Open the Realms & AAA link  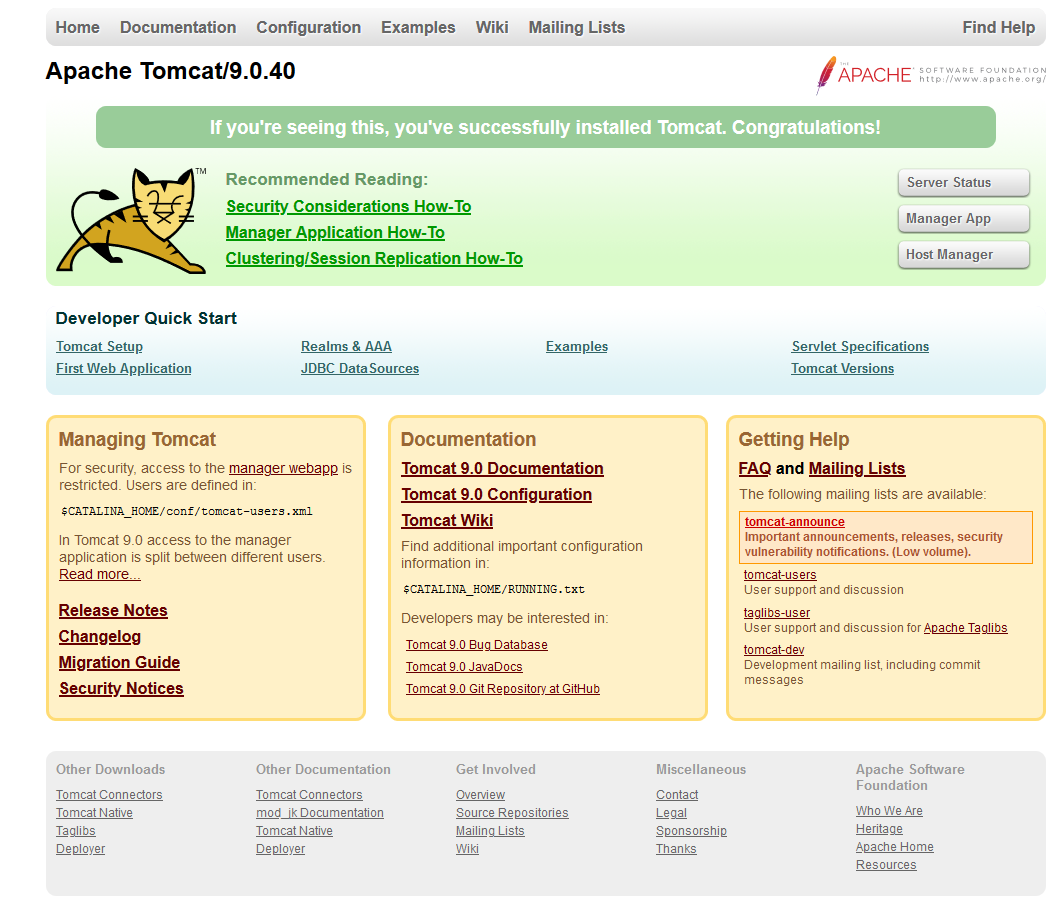[346, 346]
